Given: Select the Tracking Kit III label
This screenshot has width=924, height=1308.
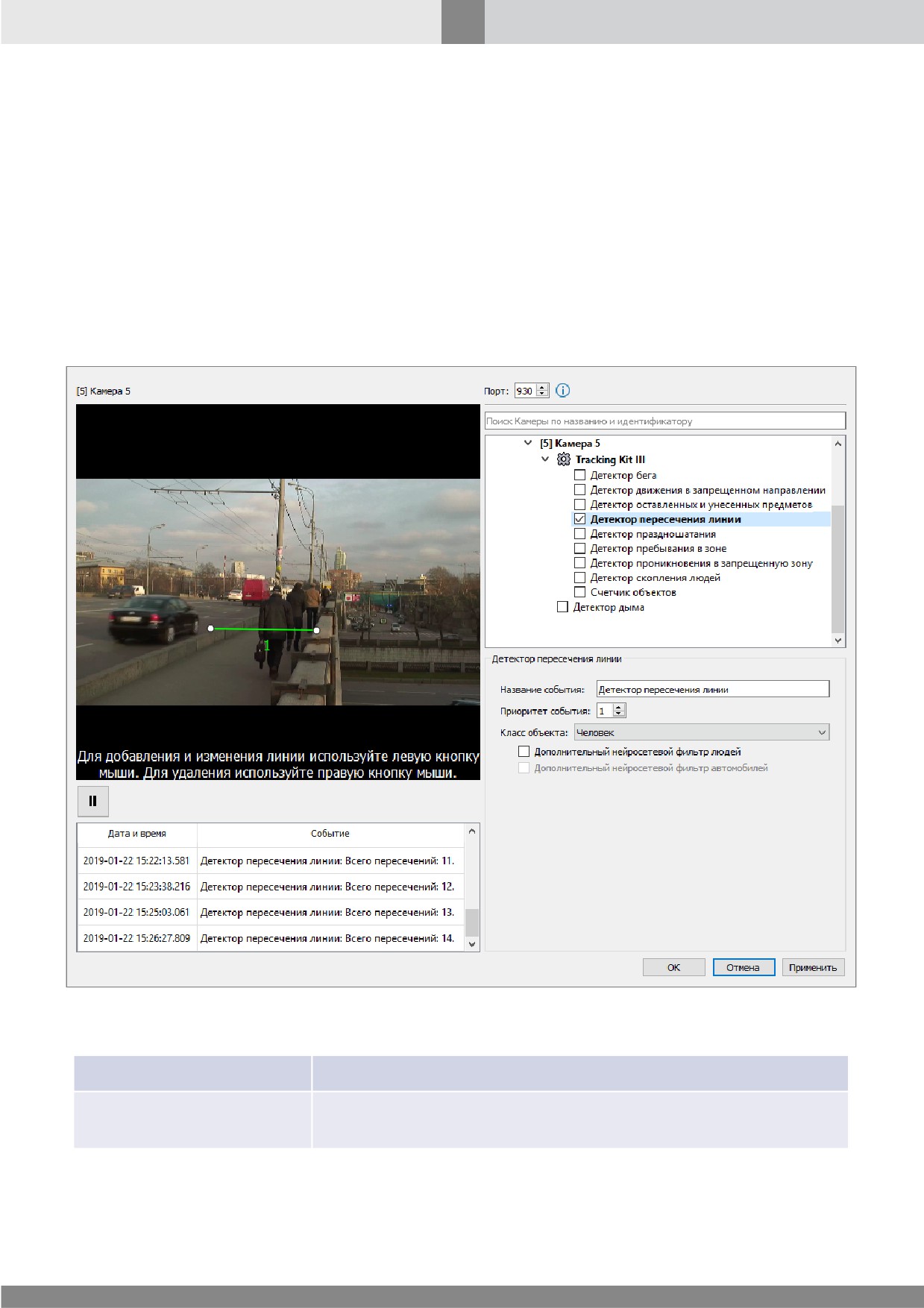Looking at the screenshot, I should [x=610, y=459].
